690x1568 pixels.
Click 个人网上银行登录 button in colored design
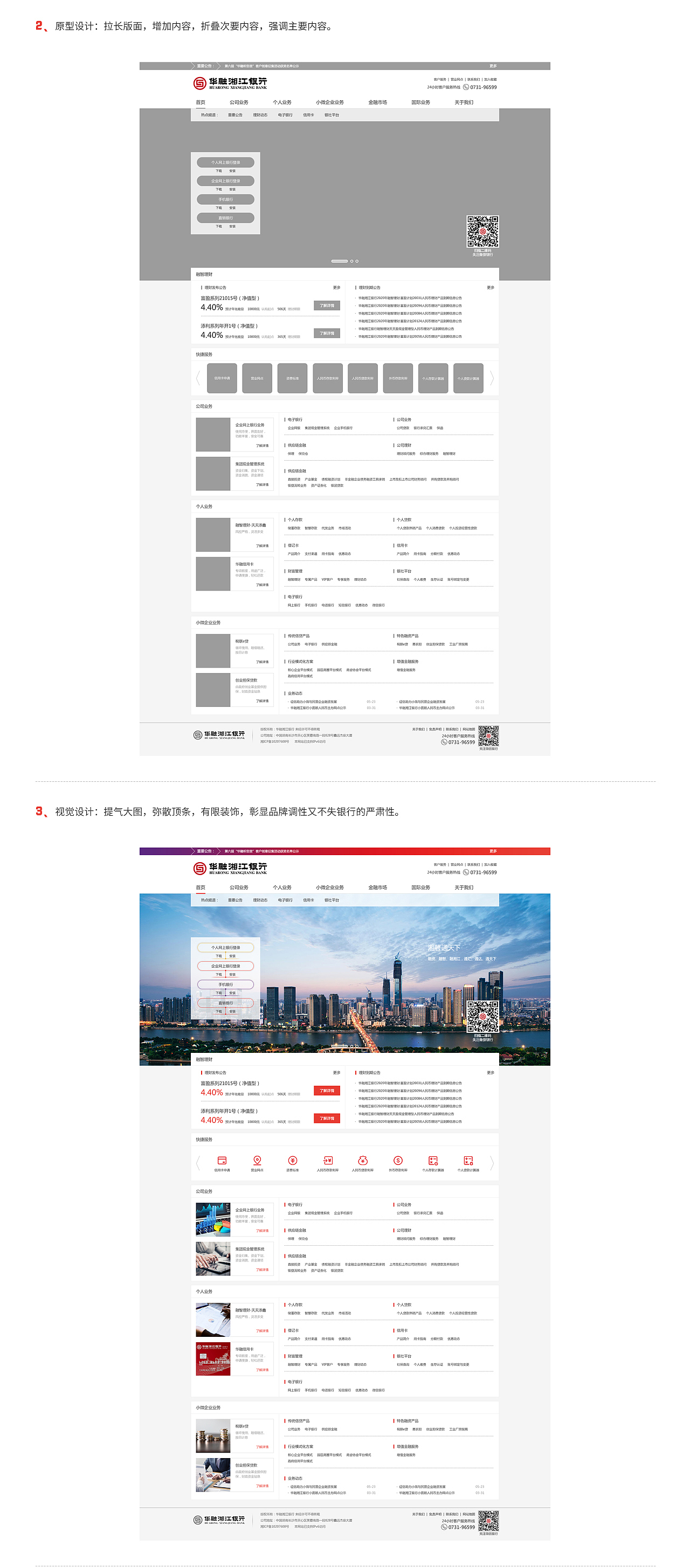point(225,948)
